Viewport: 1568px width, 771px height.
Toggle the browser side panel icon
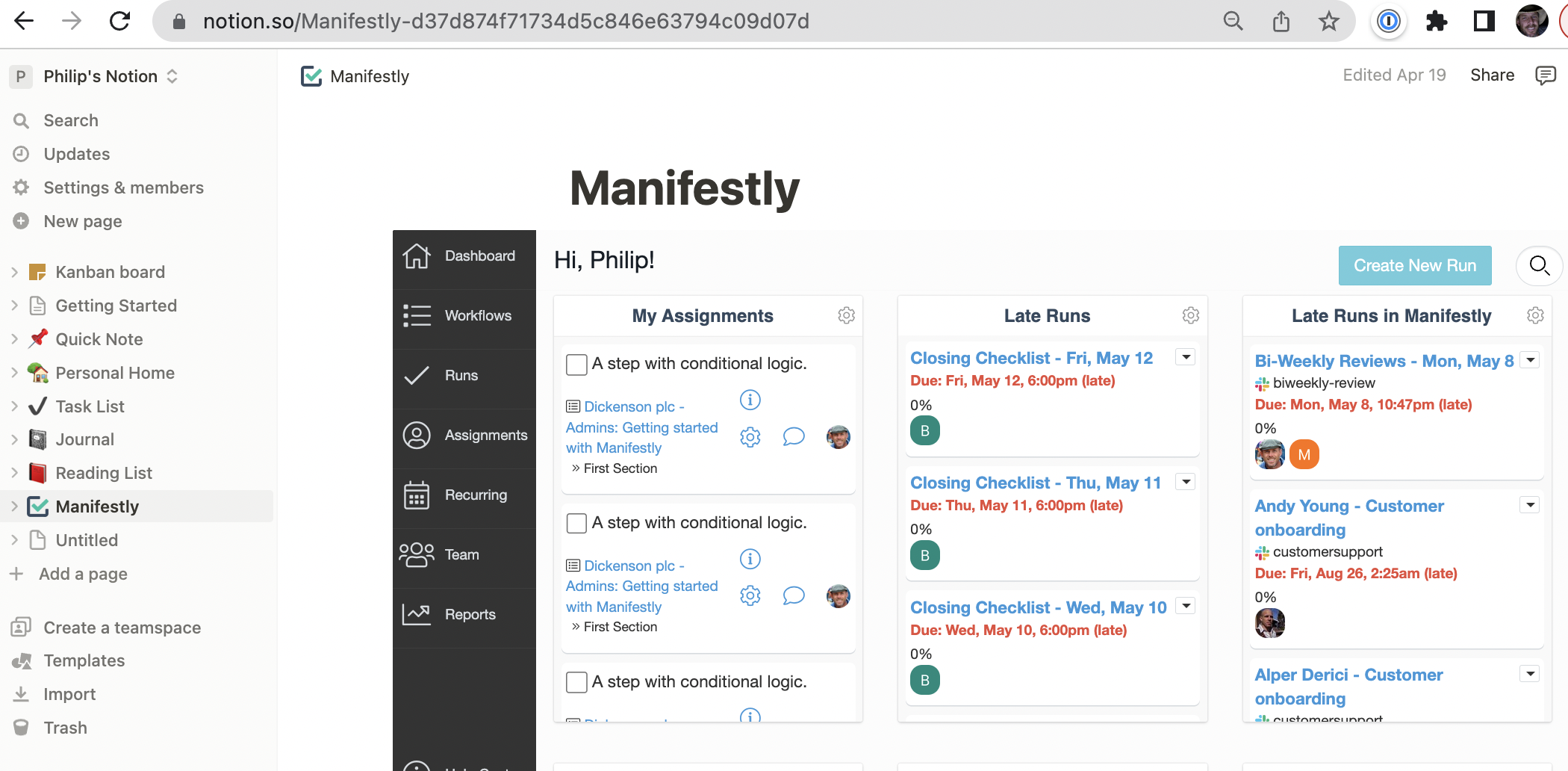pos(1484,21)
